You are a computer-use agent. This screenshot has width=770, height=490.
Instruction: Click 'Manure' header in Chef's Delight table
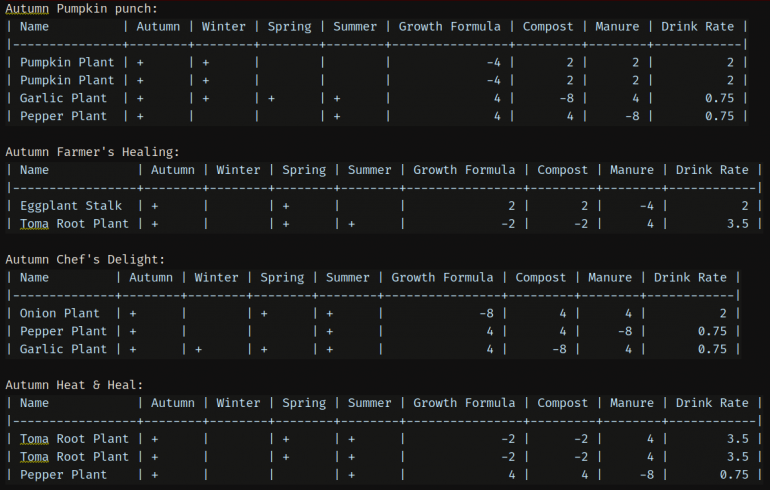click(610, 278)
